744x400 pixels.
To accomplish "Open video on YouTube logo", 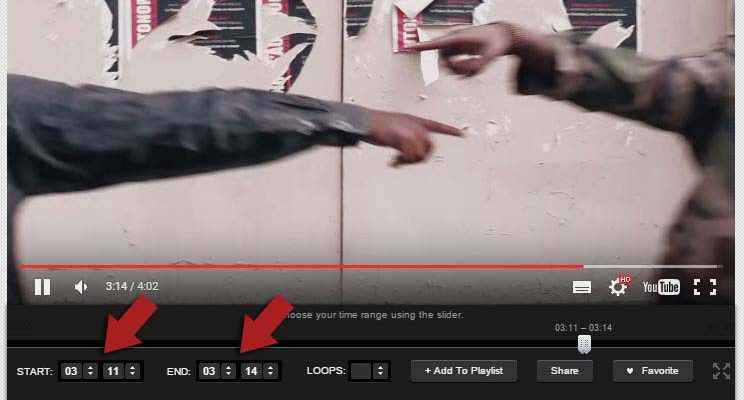I will (x=661, y=287).
